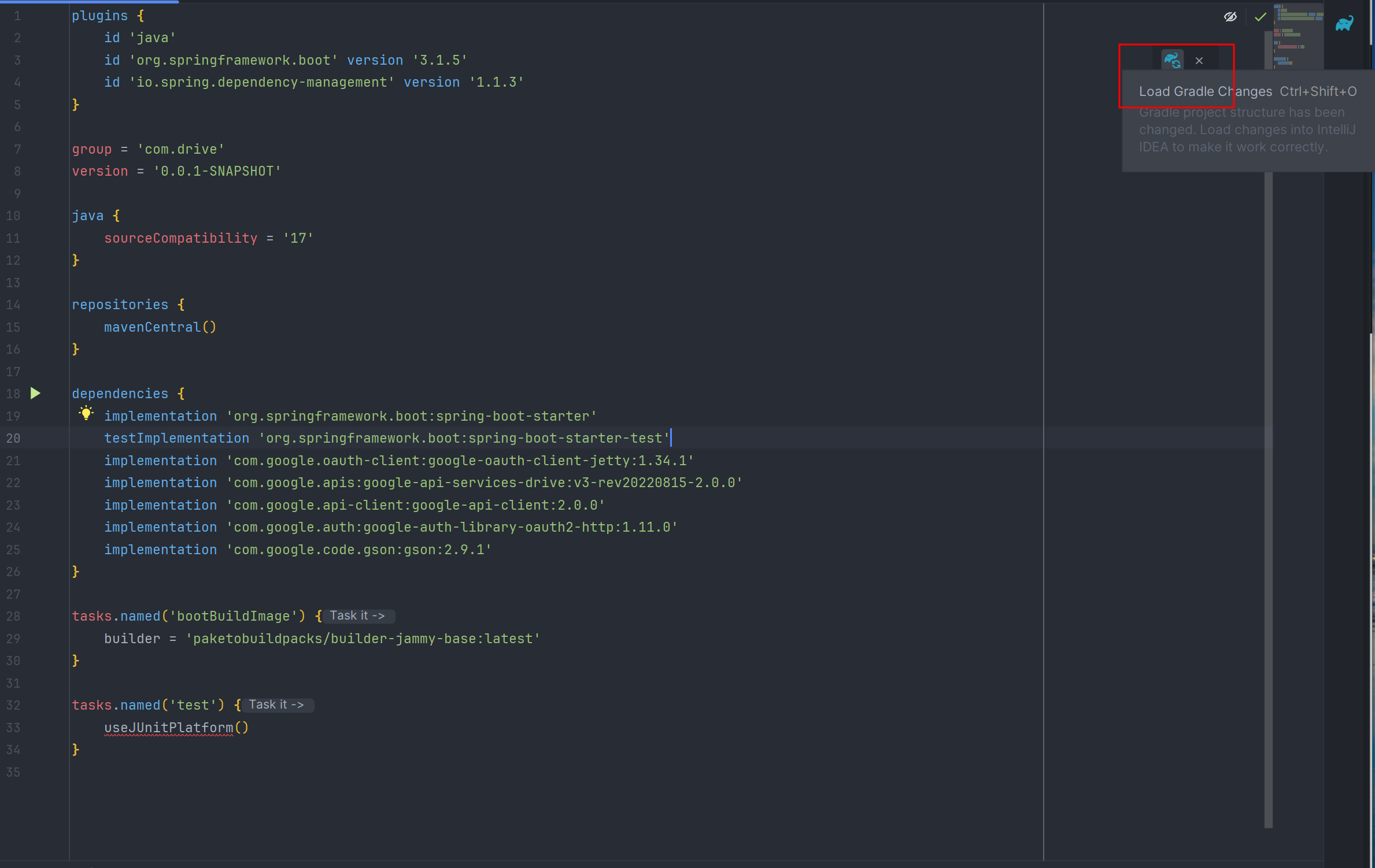
Task: Run the dependencies block via the gutter arrow
Action: (x=35, y=394)
